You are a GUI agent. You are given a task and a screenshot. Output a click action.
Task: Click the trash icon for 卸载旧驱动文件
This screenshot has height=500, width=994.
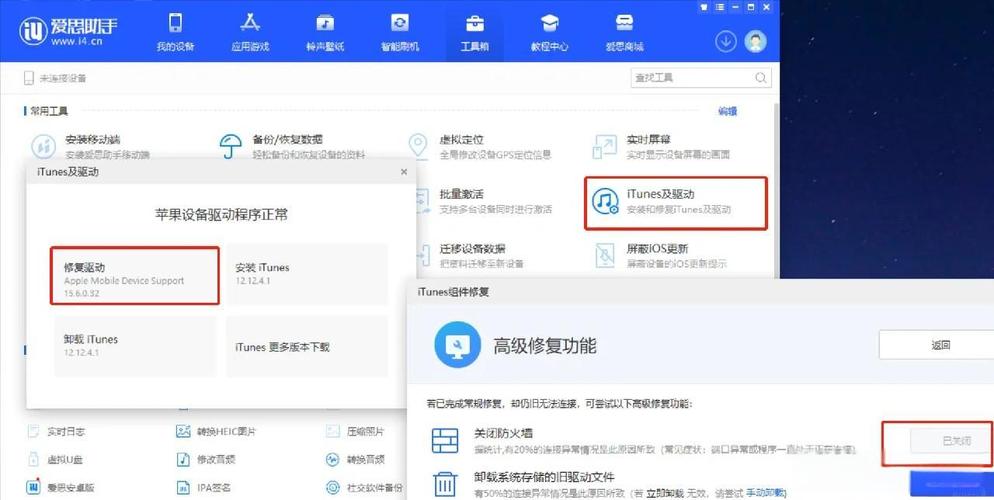click(x=445, y=485)
